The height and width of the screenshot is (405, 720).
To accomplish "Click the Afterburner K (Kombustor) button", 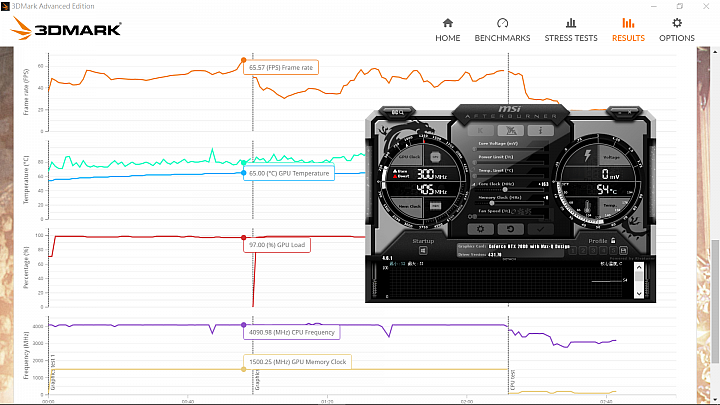I will click(x=480, y=130).
